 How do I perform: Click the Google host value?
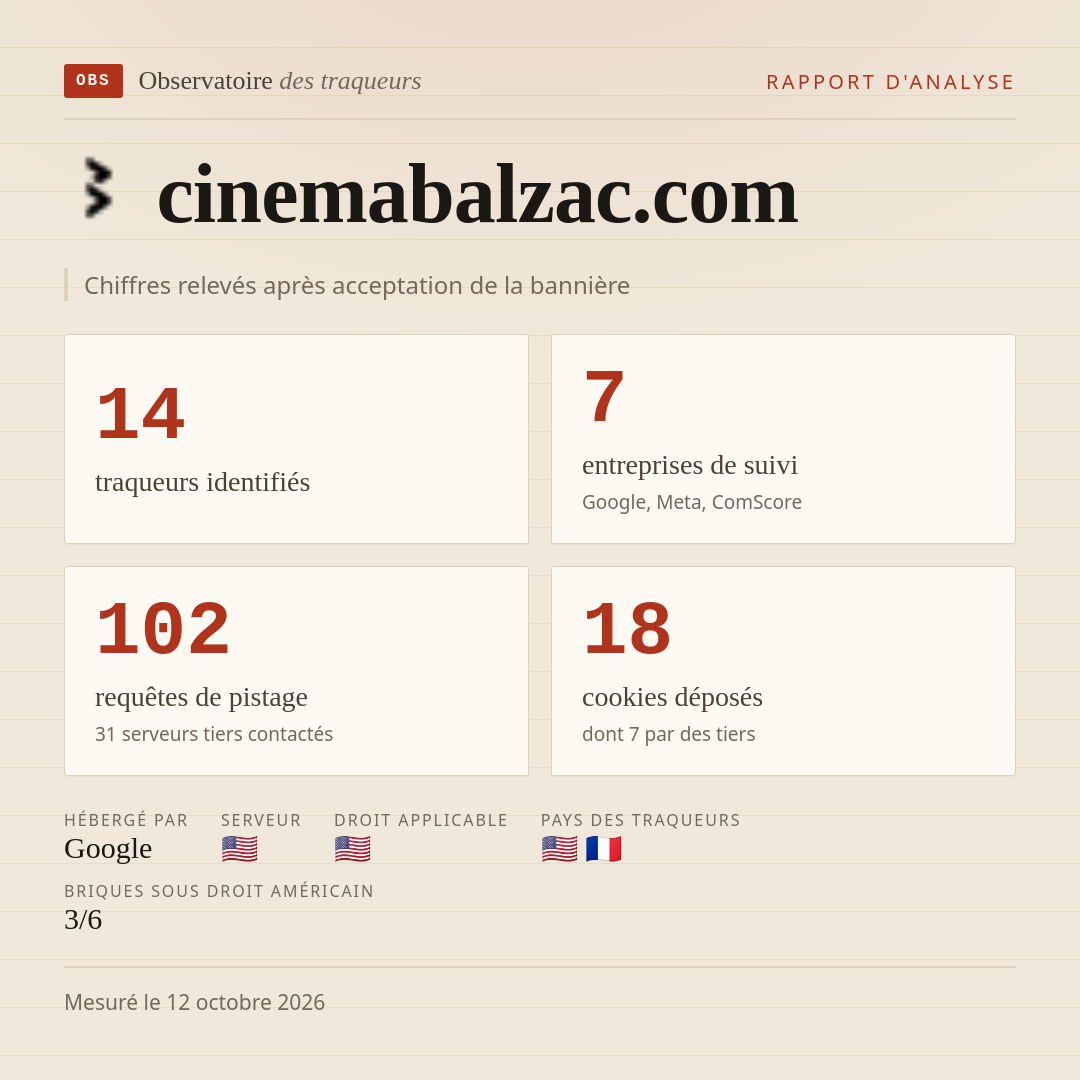(108, 849)
